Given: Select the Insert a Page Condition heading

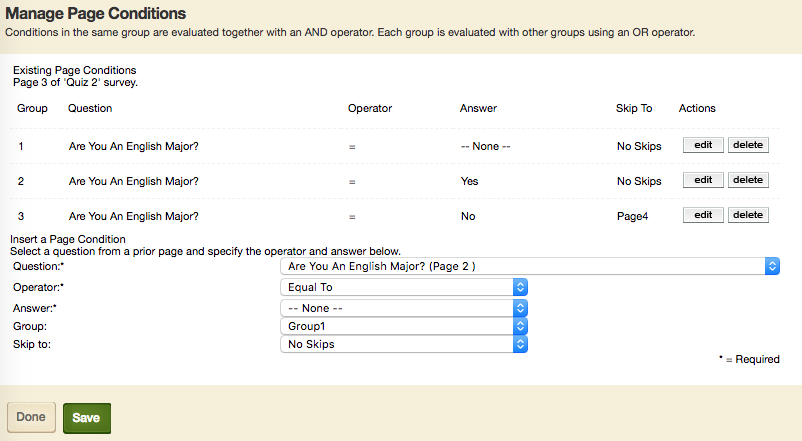Looking at the screenshot, I should pos(68,239).
